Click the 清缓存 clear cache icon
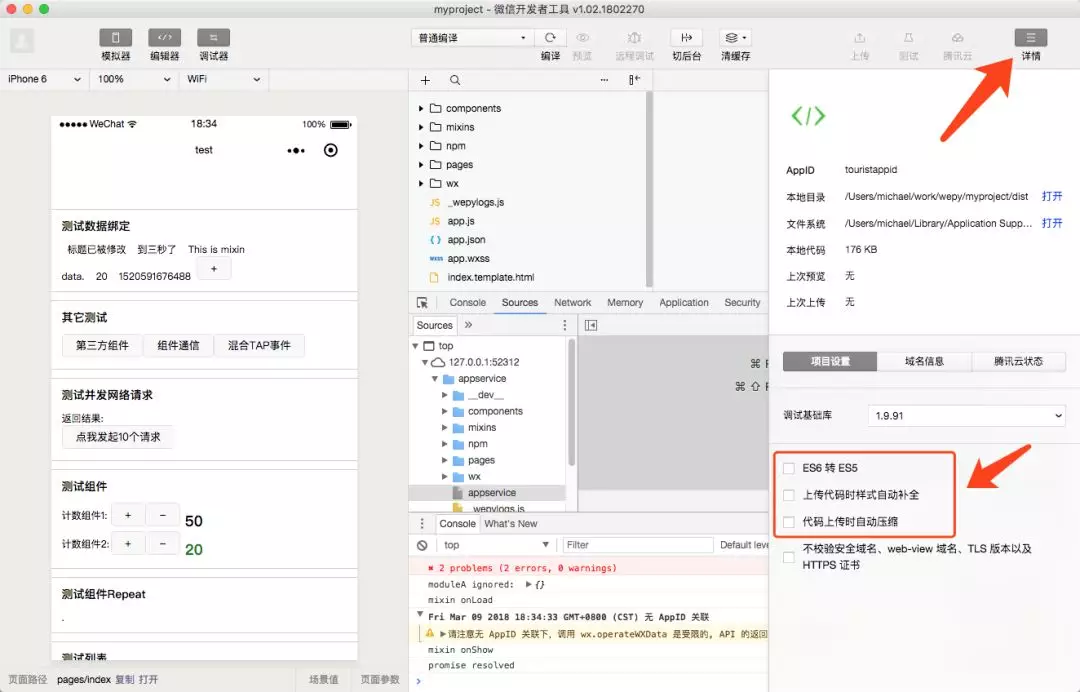The width and height of the screenshot is (1080, 692). 735,38
